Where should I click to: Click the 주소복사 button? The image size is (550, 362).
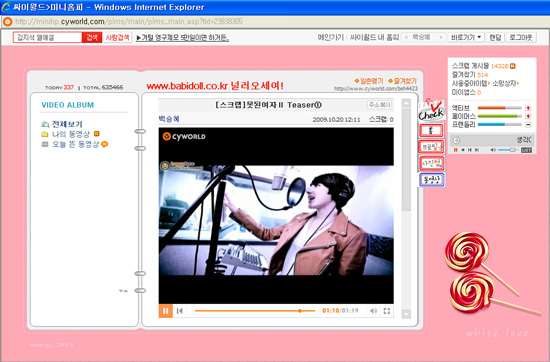point(380,105)
